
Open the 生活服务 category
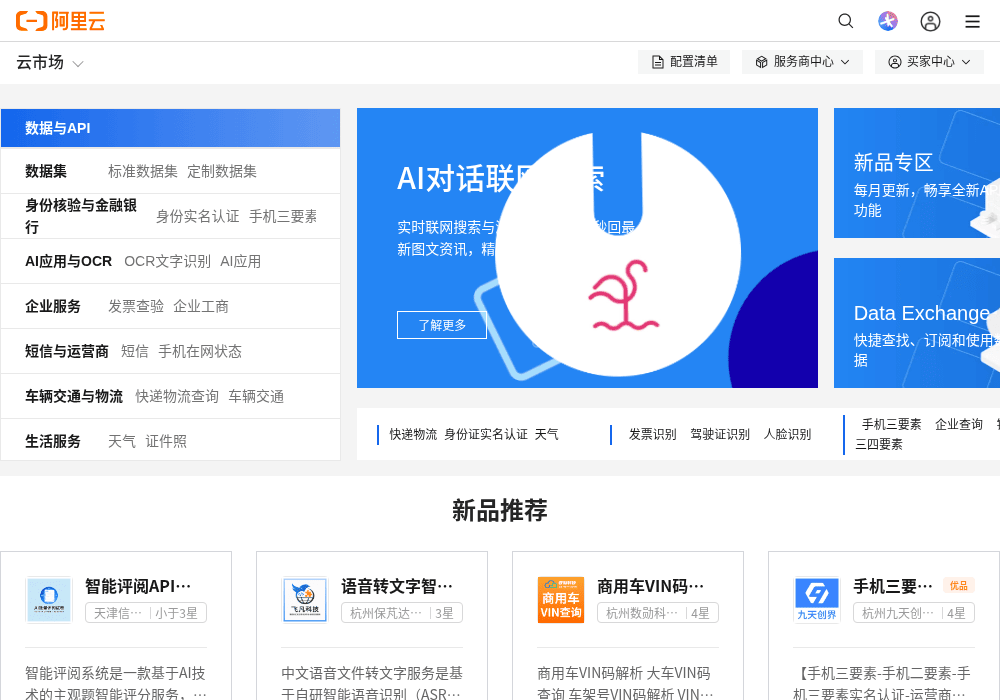(x=53, y=441)
